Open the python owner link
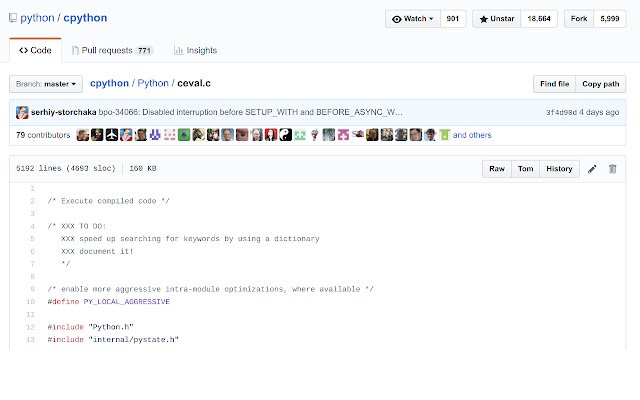Image resolution: width=640 pixels, height=400 pixels. [37, 18]
